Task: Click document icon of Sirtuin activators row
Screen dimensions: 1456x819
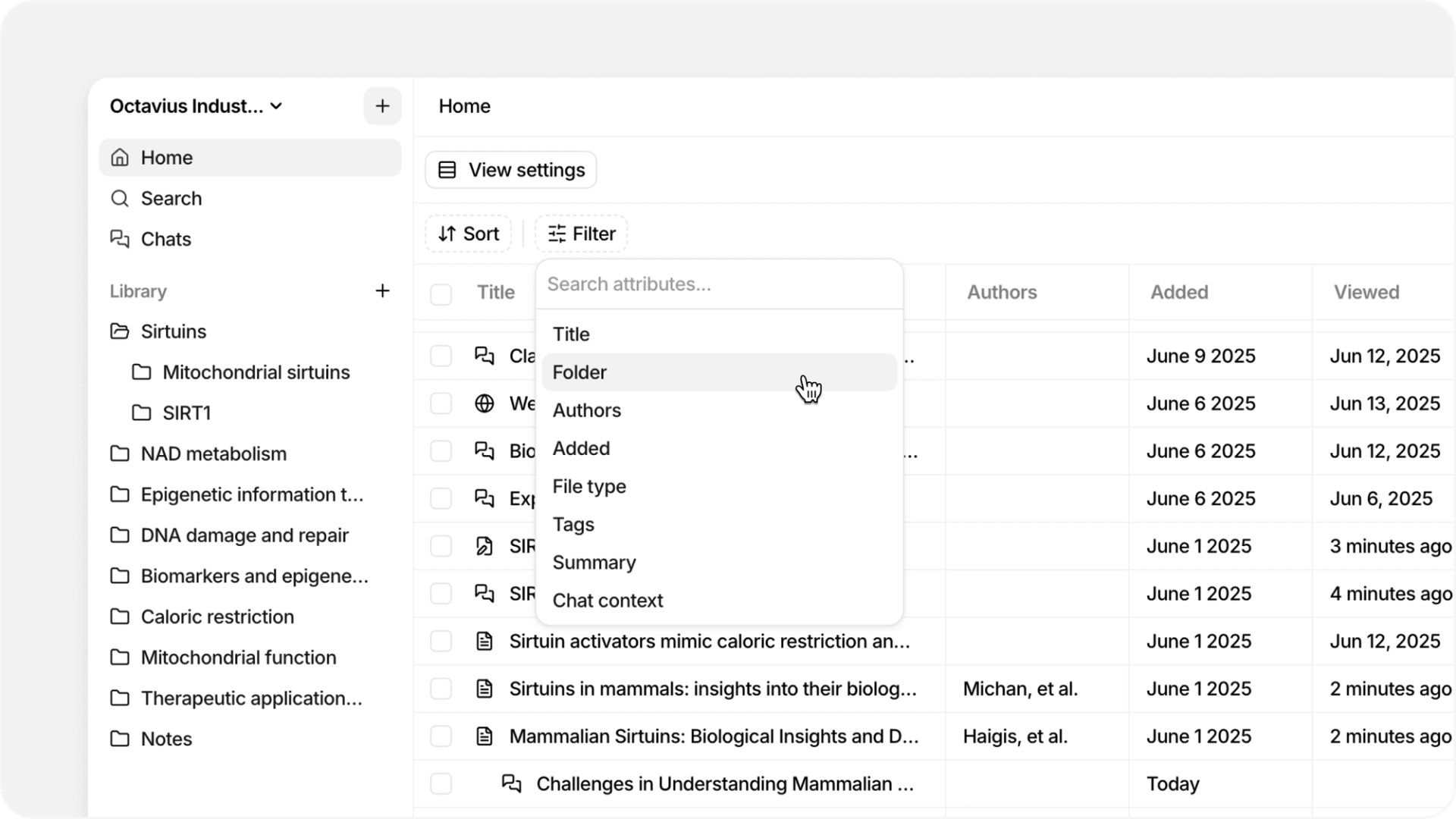Action: (x=485, y=642)
